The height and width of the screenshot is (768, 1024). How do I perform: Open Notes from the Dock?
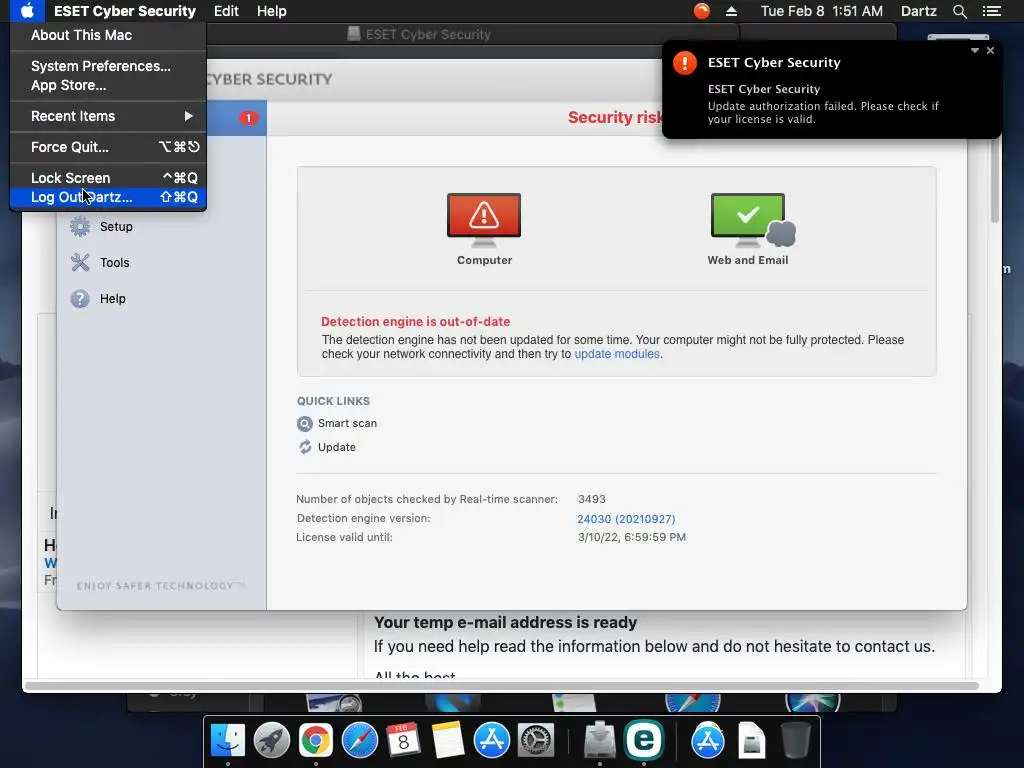tap(447, 741)
